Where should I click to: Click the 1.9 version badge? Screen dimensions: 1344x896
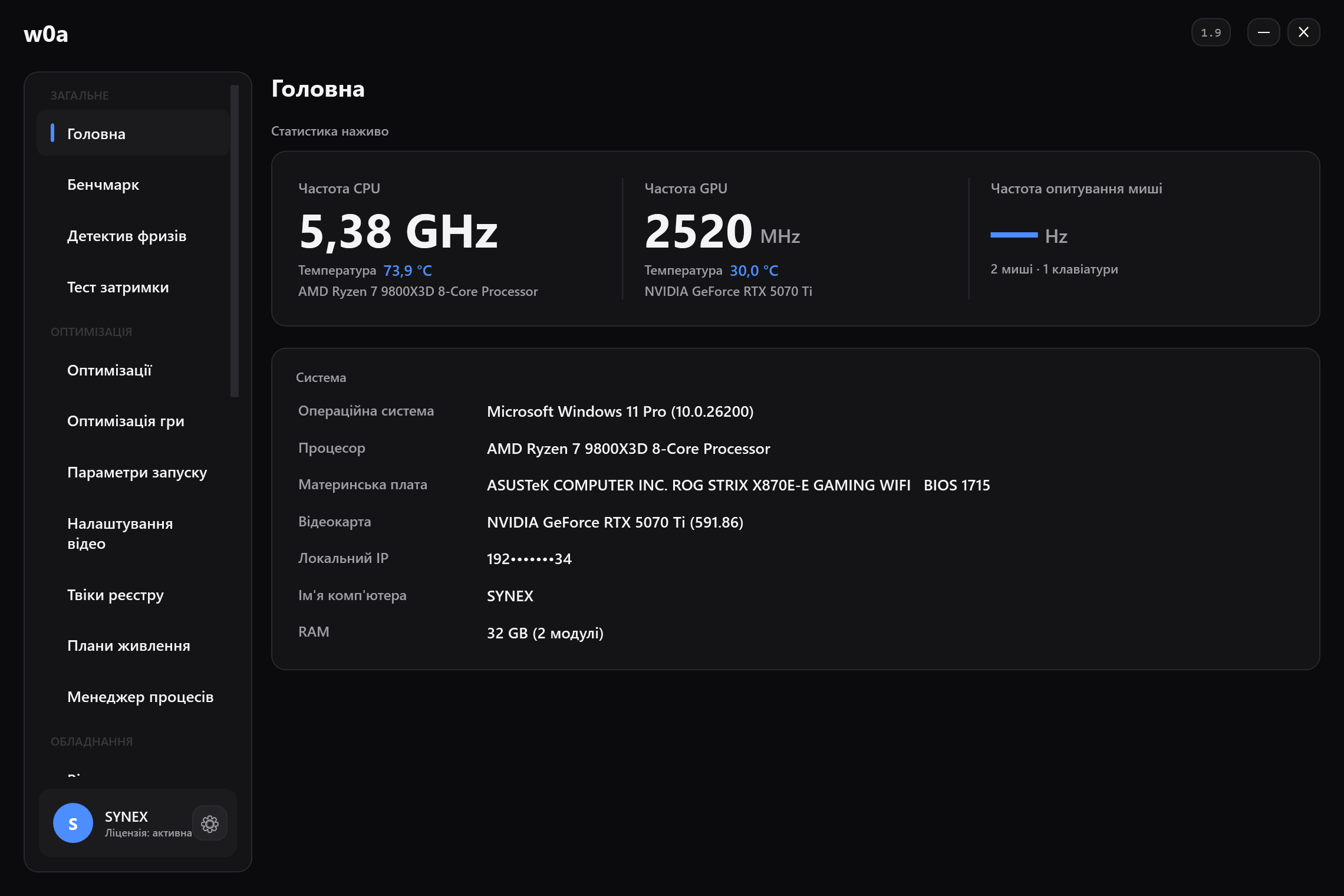pyautogui.click(x=1211, y=32)
